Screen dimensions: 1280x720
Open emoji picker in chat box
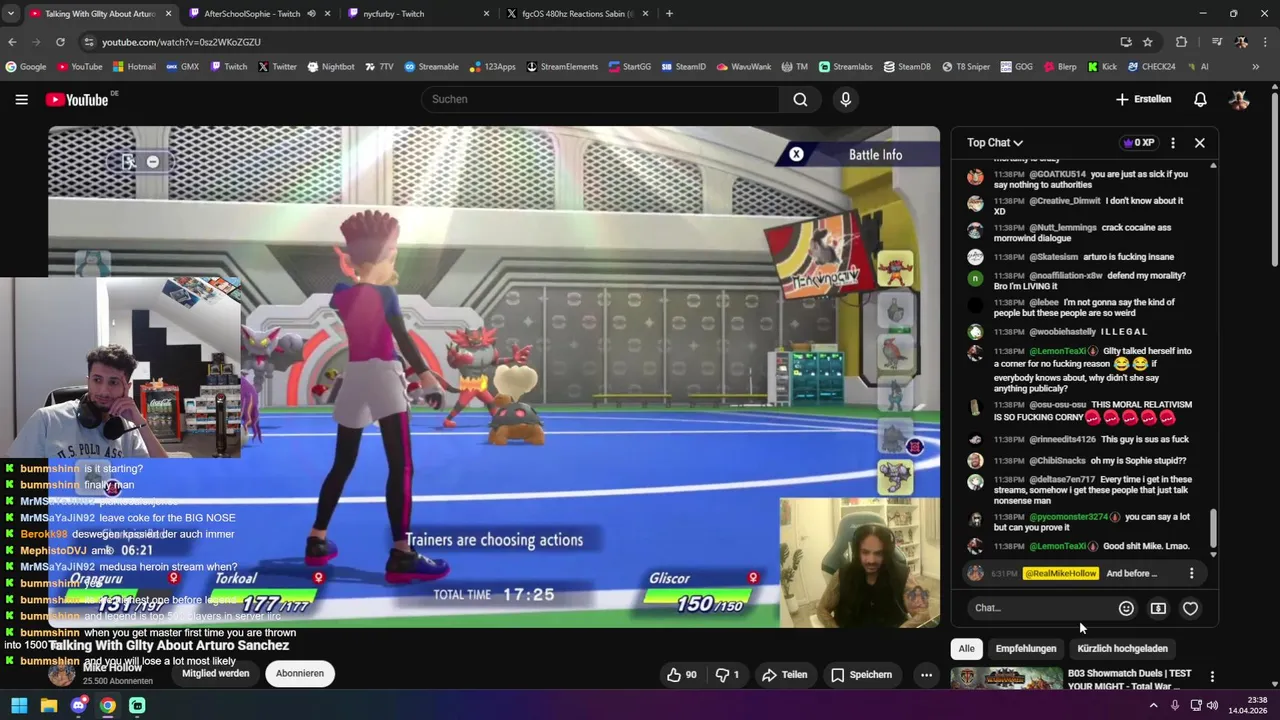click(1126, 608)
